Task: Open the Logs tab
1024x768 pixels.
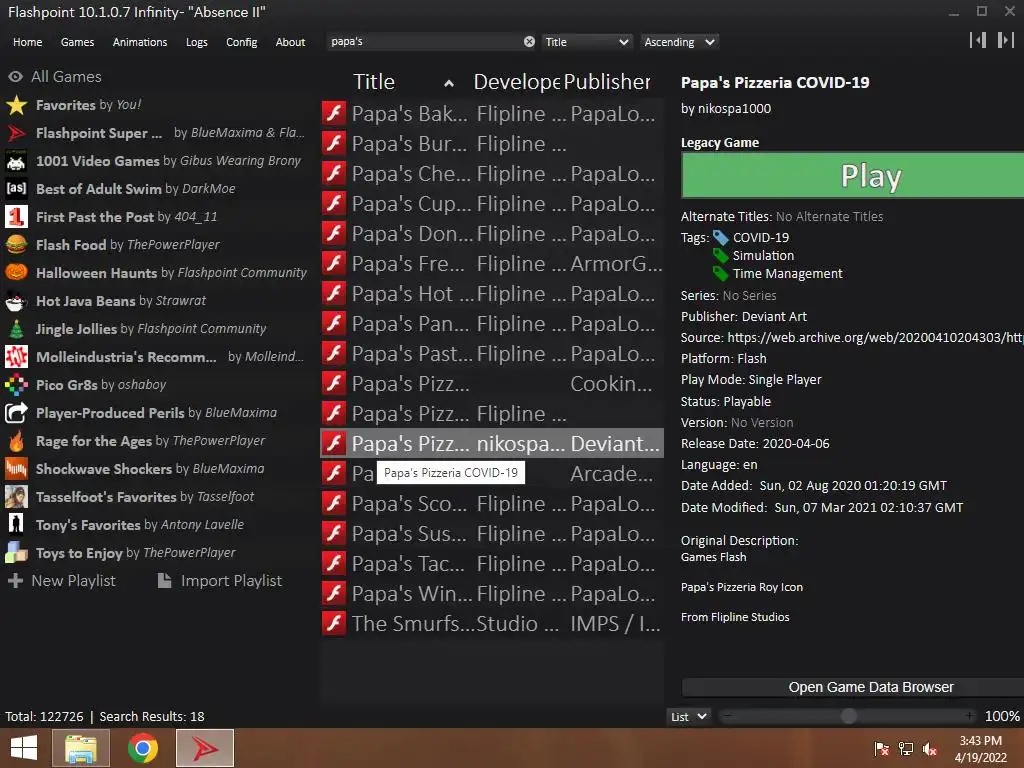Action: click(197, 42)
